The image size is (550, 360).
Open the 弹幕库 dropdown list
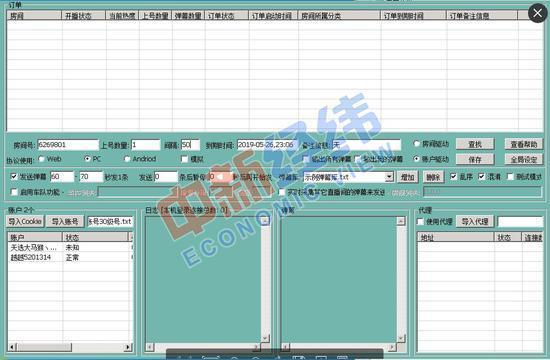pyautogui.click(x=389, y=177)
